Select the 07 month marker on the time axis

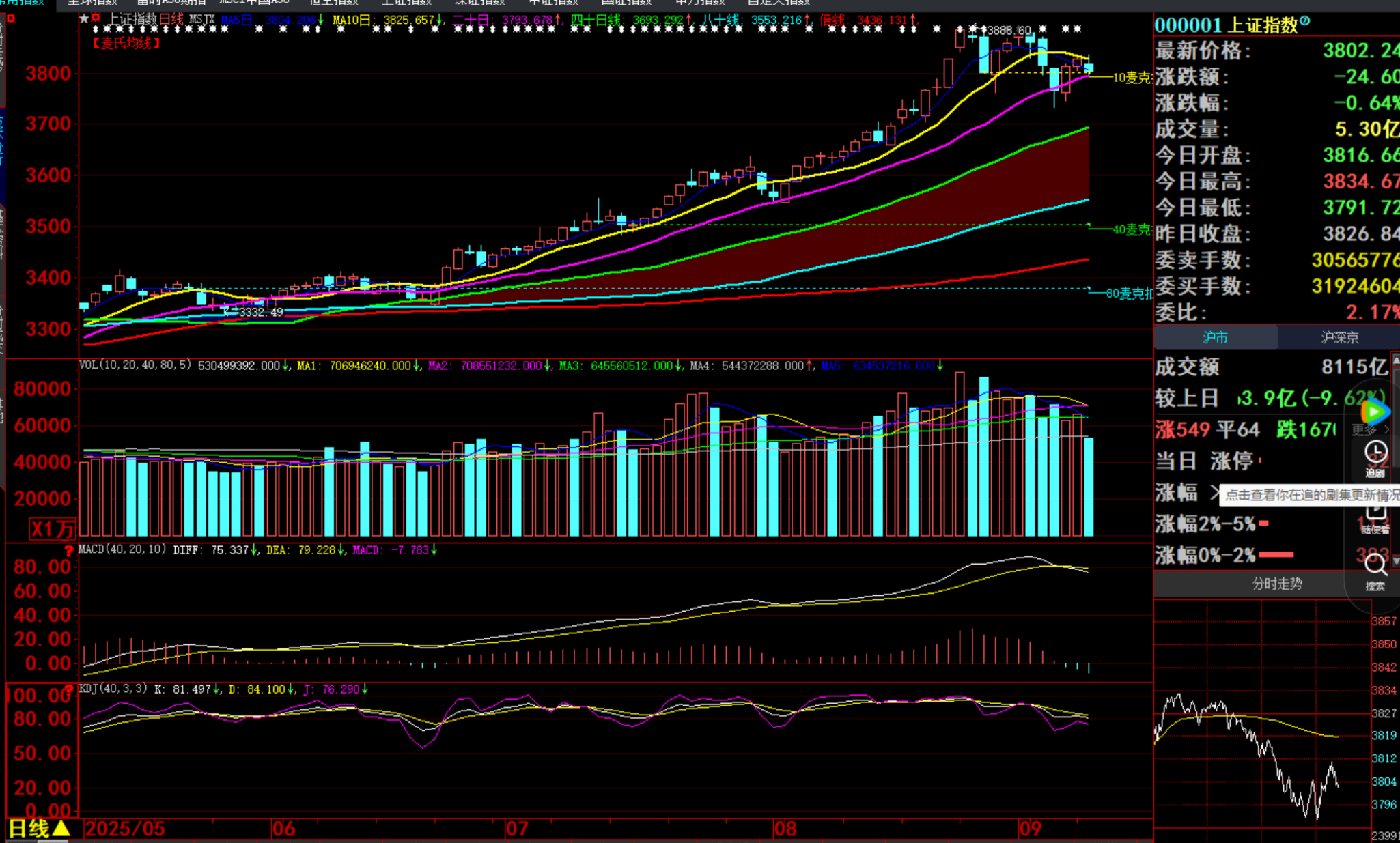click(x=517, y=829)
